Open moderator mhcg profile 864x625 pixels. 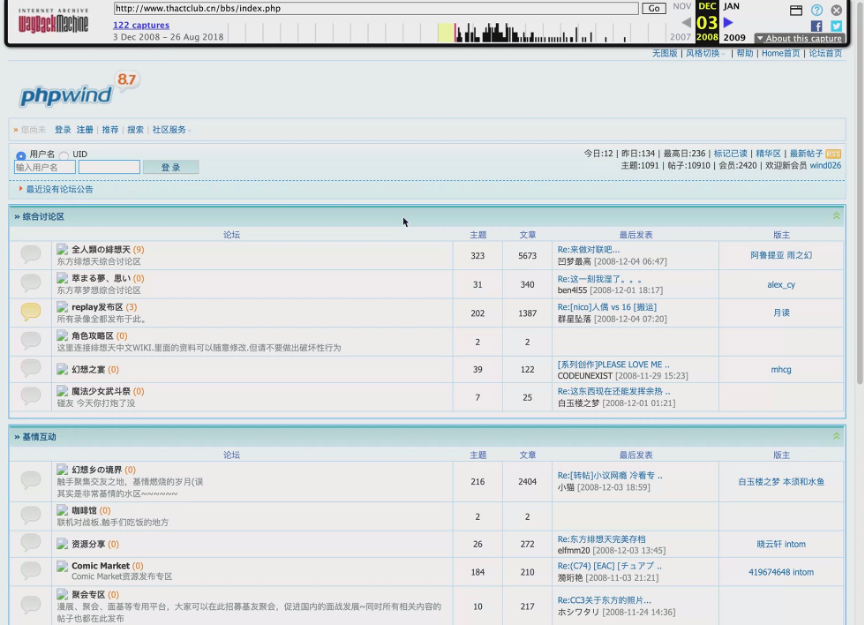click(x=781, y=369)
